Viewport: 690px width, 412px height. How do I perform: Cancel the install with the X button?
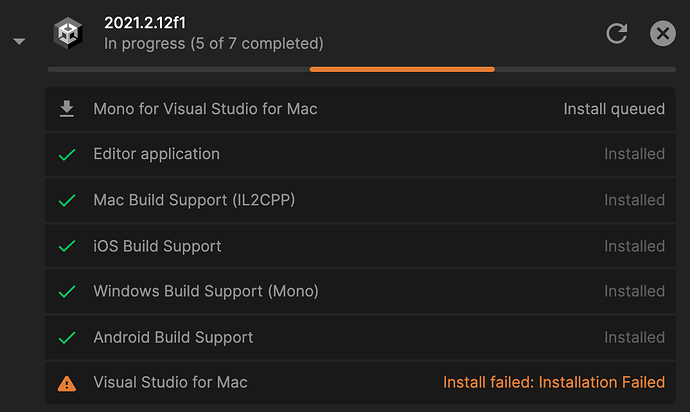662,33
